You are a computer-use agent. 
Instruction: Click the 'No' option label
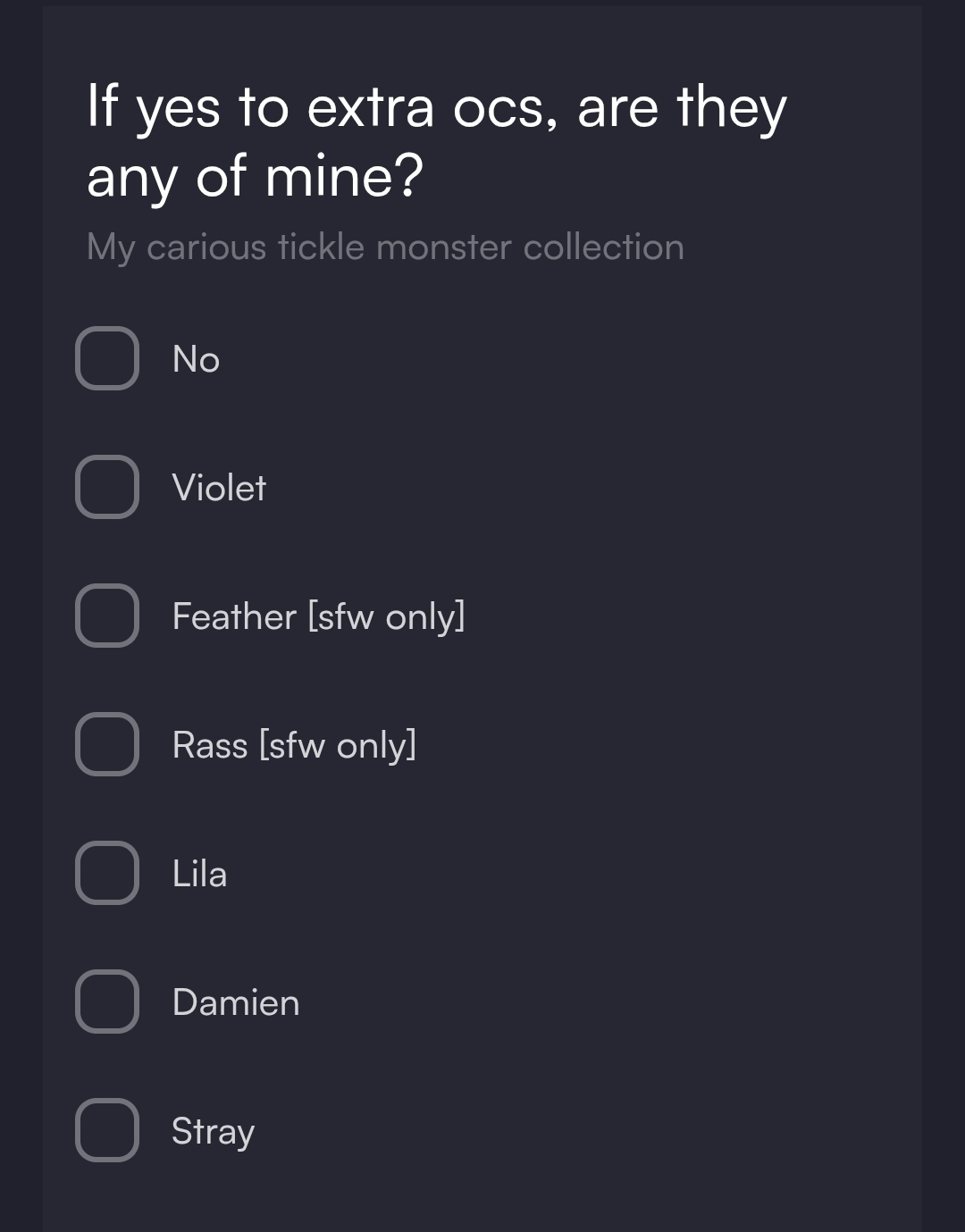[x=196, y=359]
